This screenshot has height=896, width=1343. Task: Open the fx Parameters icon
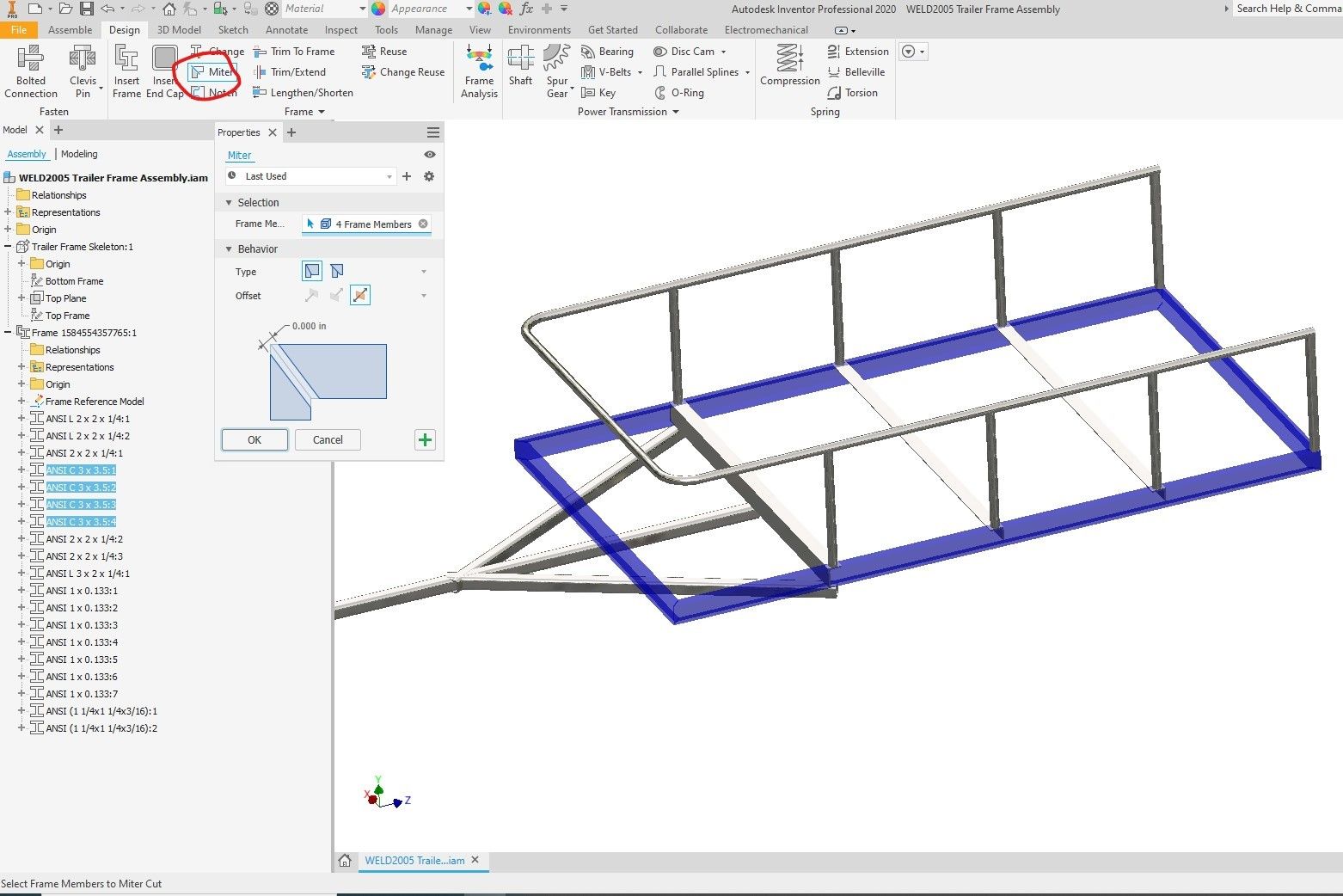pyautogui.click(x=526, y=9)
